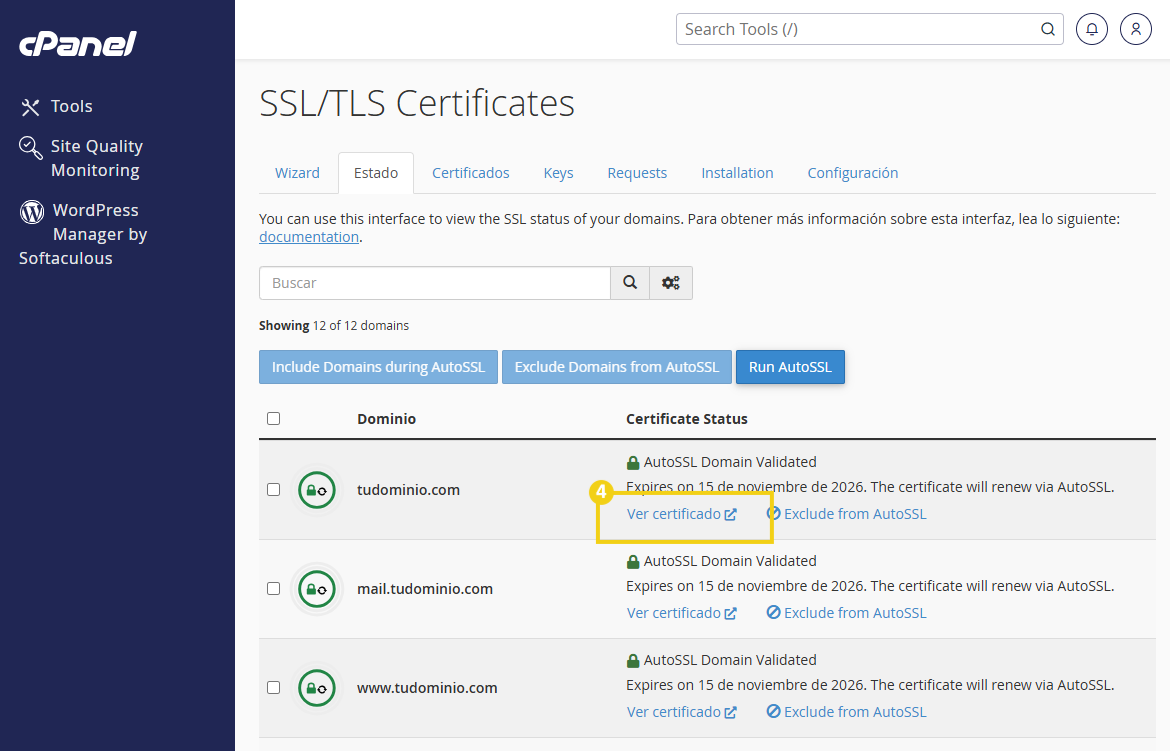Check the mail.tudominio.com row checkbox
This screenshot has height=751, width=1170.
coord(274,589)
